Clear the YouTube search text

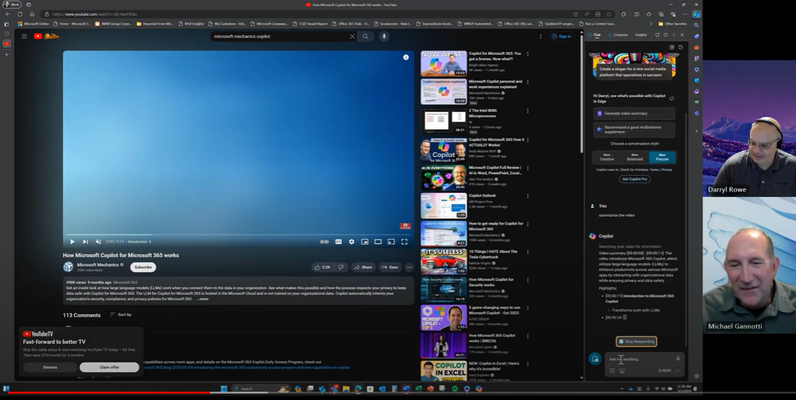[x=352, y=37]
